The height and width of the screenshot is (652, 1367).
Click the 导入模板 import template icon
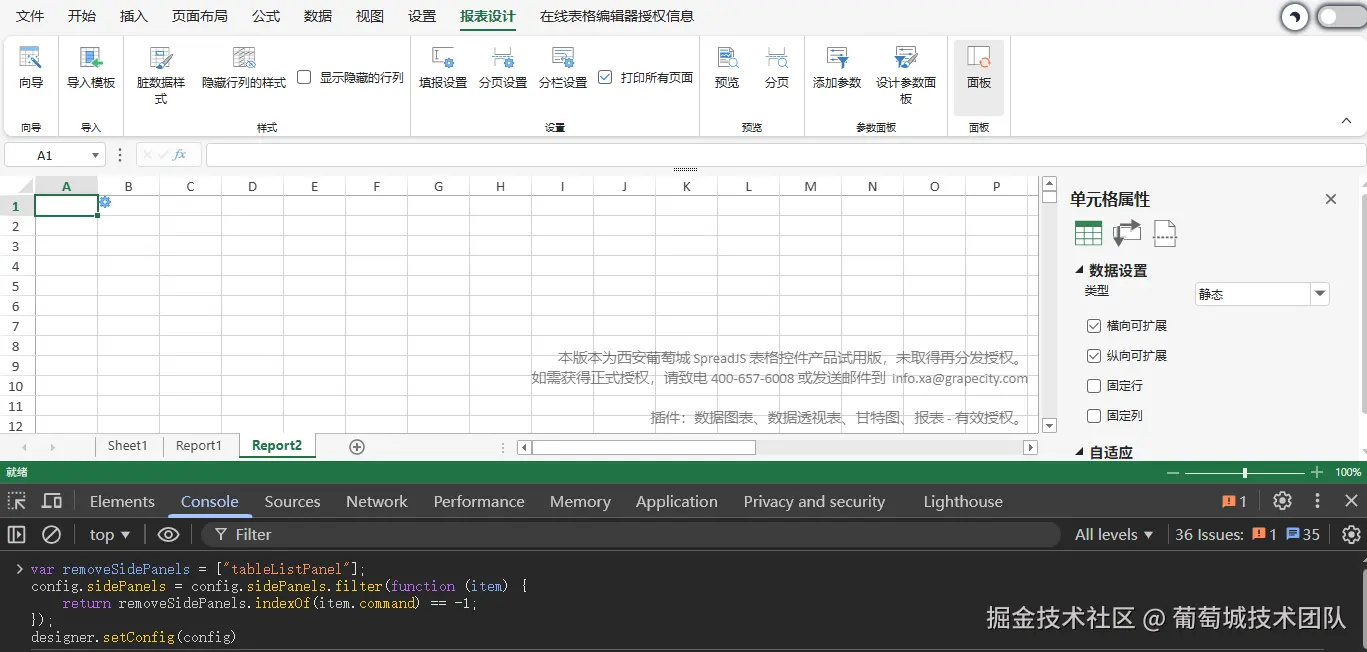point(91,58)
